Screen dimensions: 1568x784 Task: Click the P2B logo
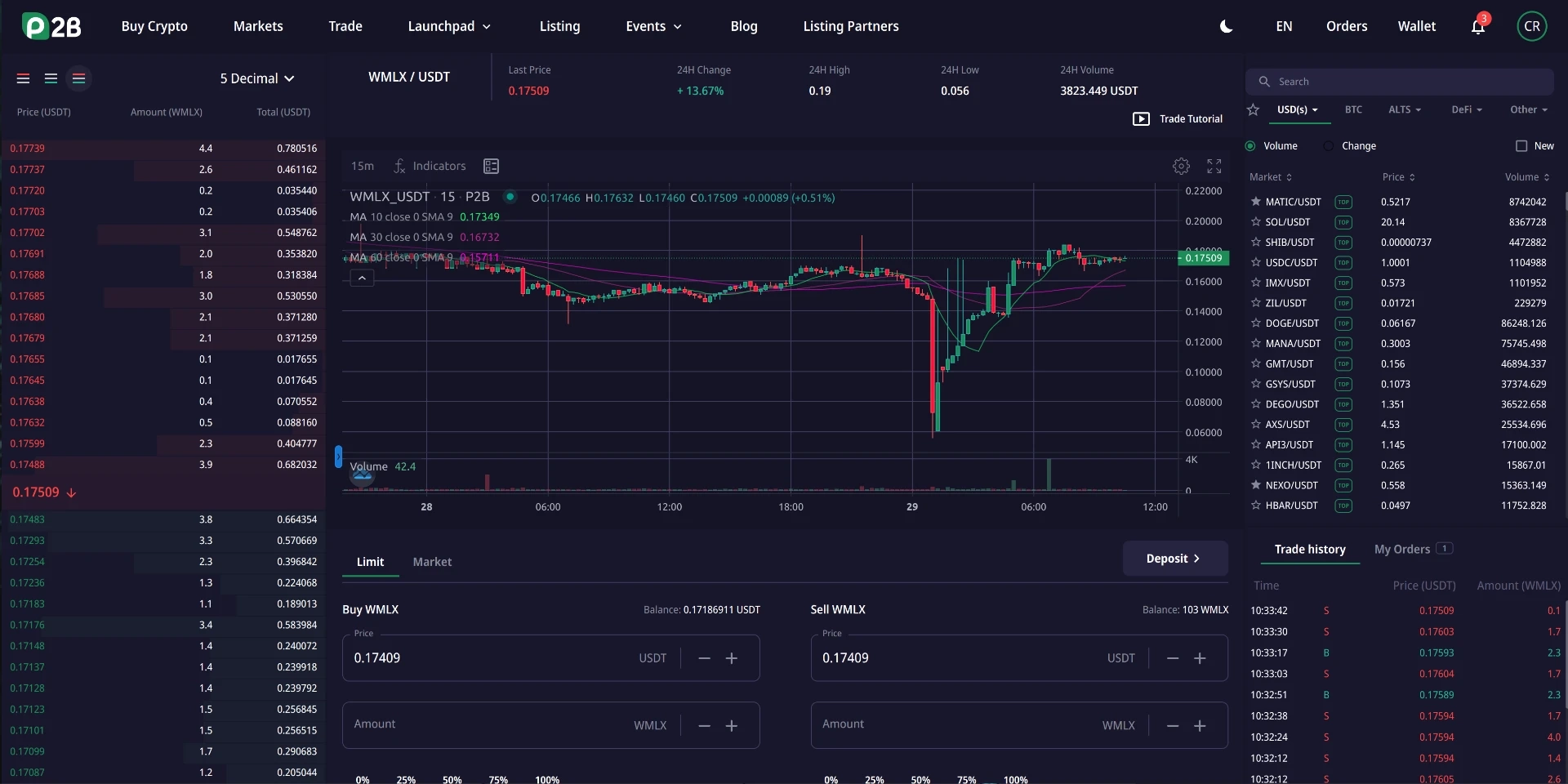[x=51, y=26]
